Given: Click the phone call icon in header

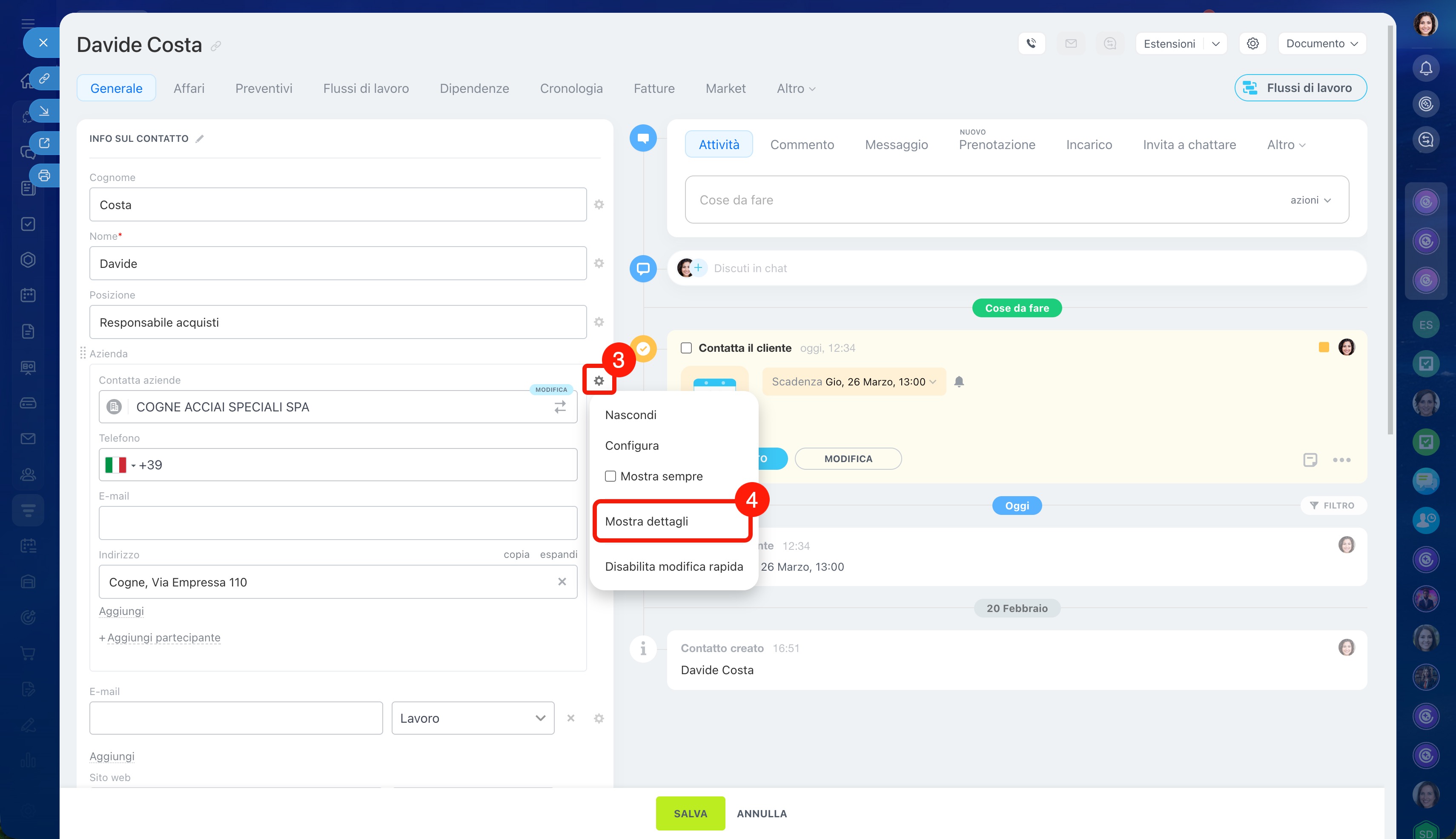Looking at the screenshot, I should 1031,43.
